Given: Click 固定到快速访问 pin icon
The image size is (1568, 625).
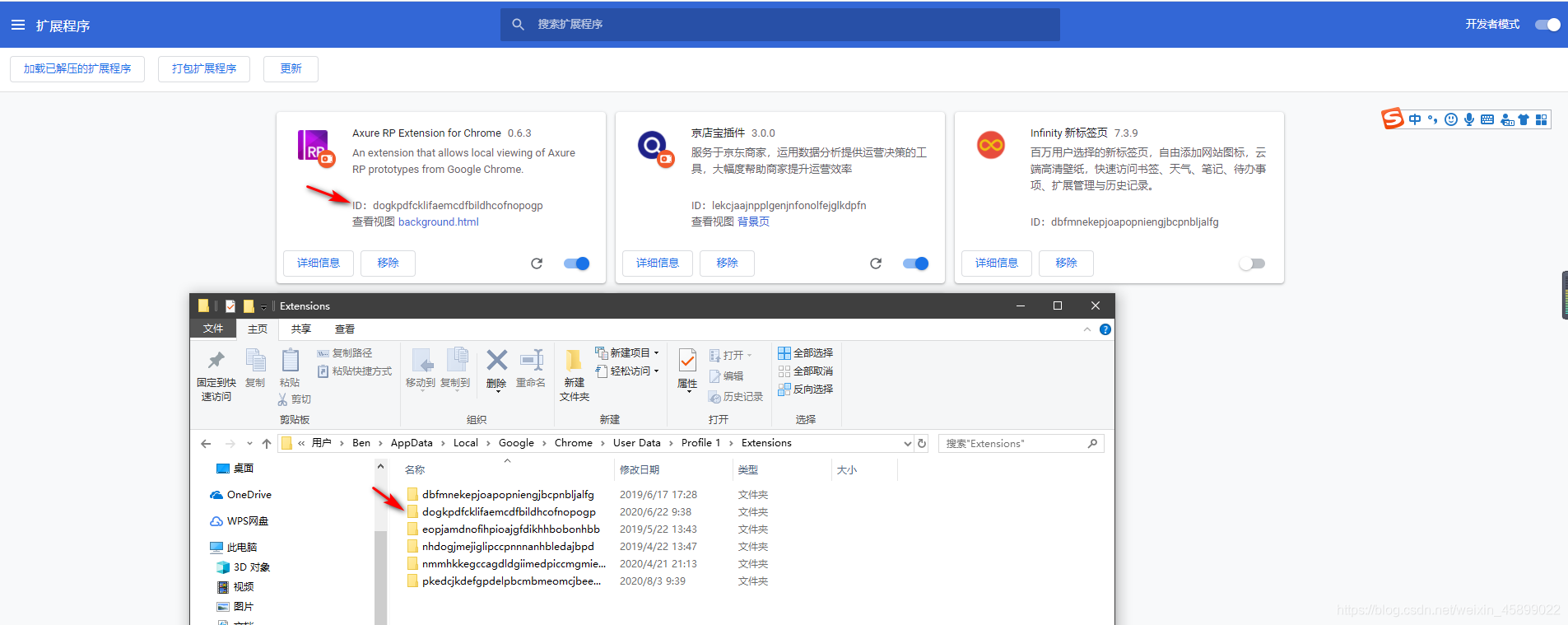Looking at the screenshot, I should pyautogui.click(x=216, y=360).
